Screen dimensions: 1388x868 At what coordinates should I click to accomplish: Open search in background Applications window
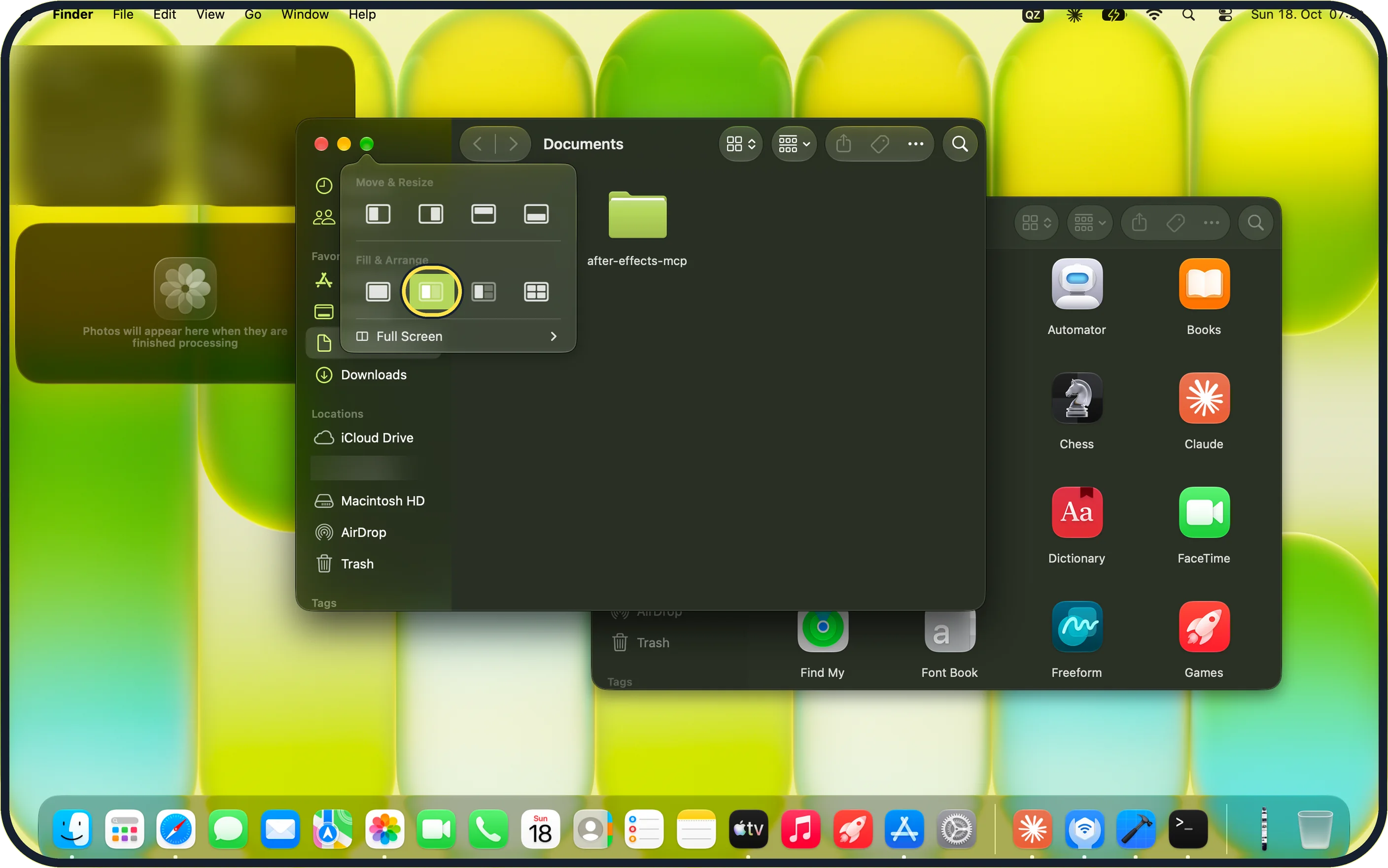click(x=1256, y=222)
